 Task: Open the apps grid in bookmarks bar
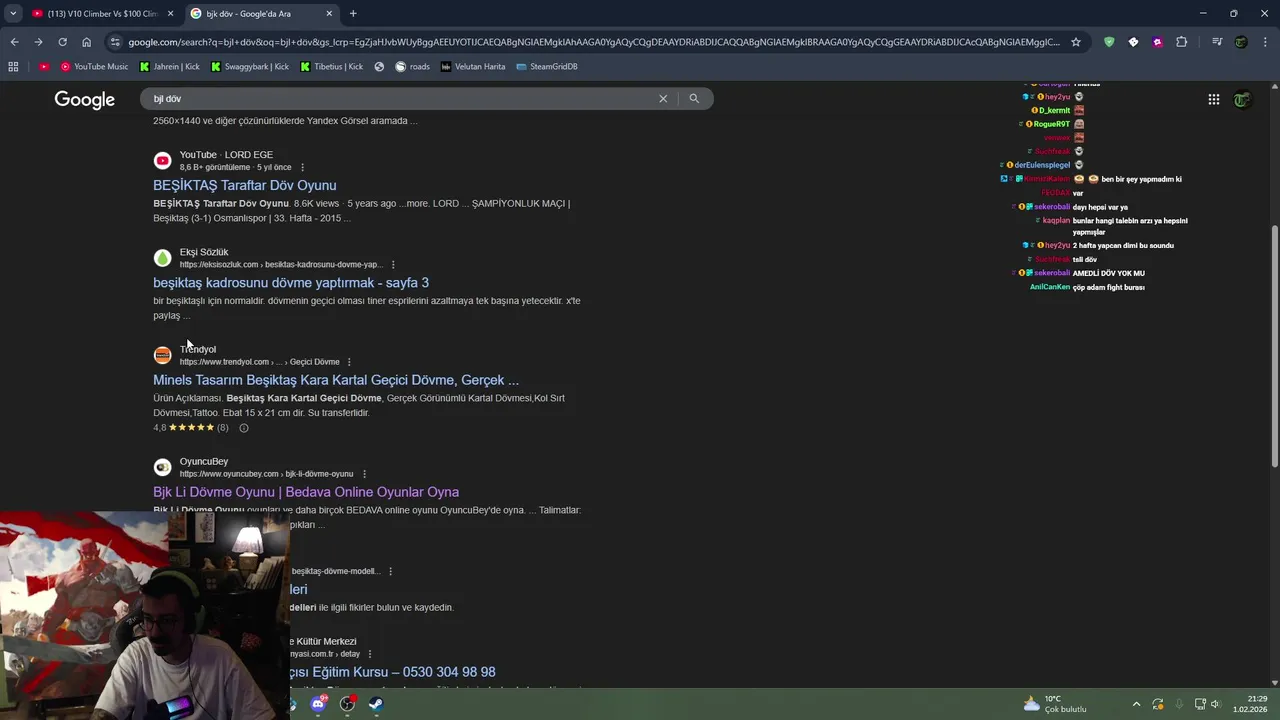pyautogui.click(x=13, y=66)
